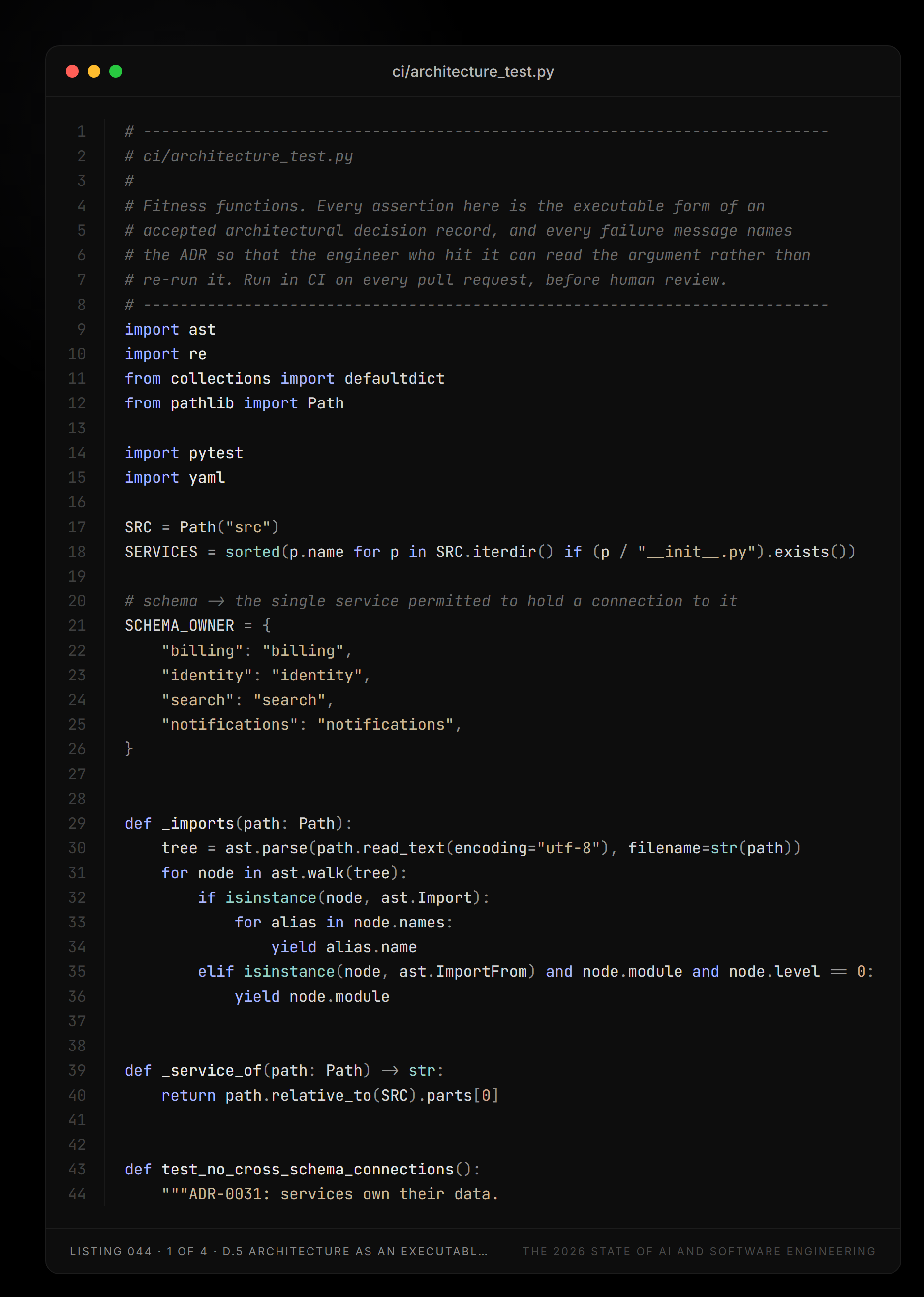Click the 'from pathlib import Path' line
Viewport: 924px width, 1297px height.
coord(234,403)
